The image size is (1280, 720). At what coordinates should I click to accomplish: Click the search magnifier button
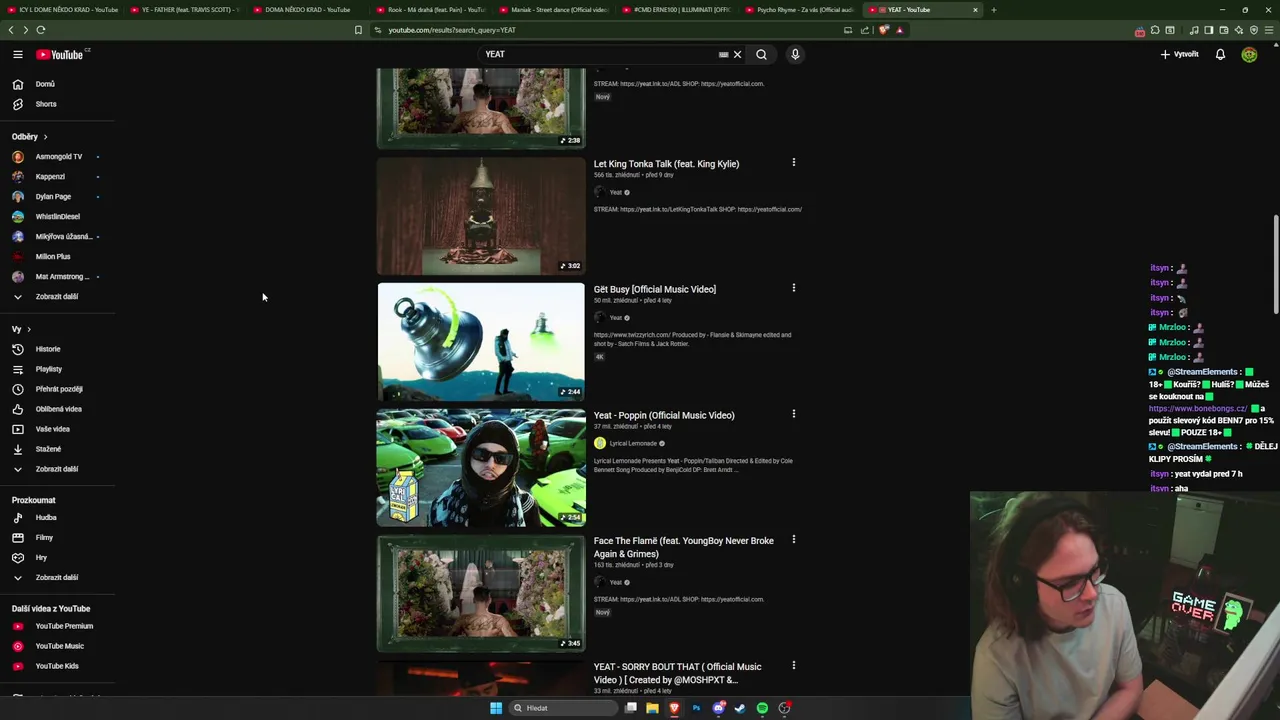(x=761, y=54)
